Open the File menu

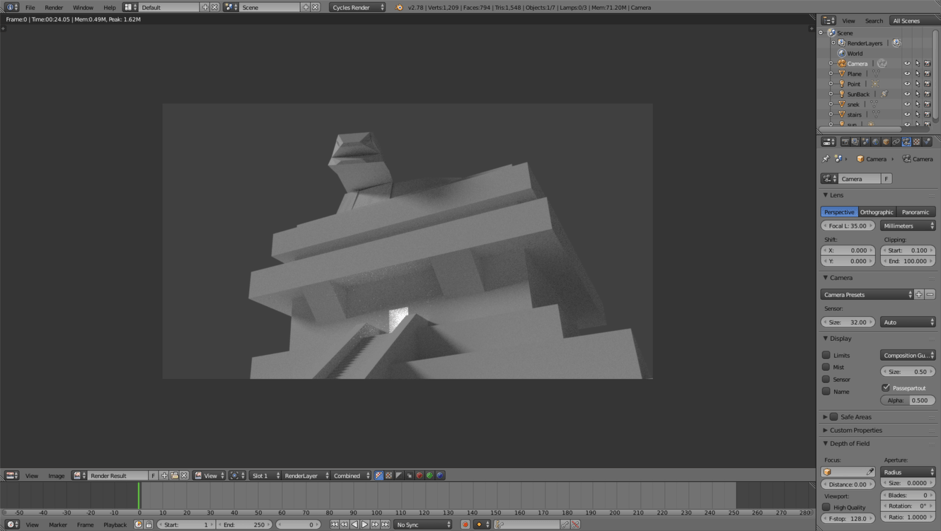click(x=30, y=7)
